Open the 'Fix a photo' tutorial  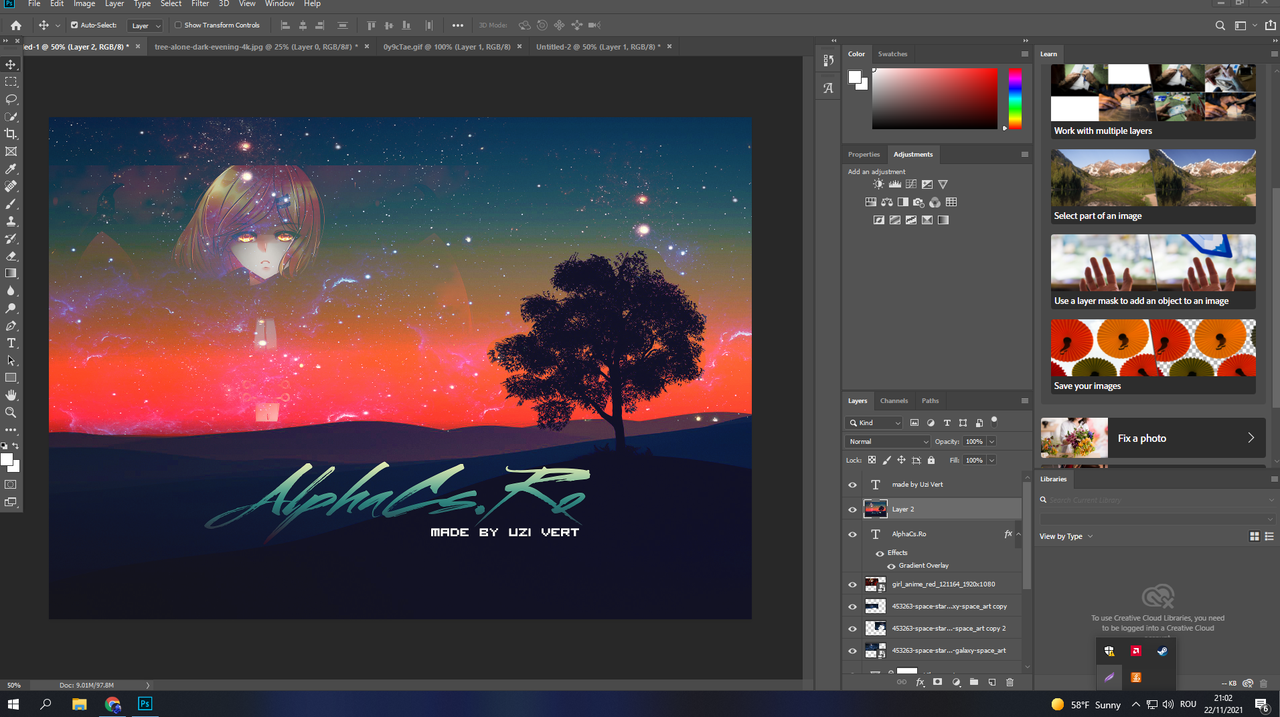coord(1153,438)
